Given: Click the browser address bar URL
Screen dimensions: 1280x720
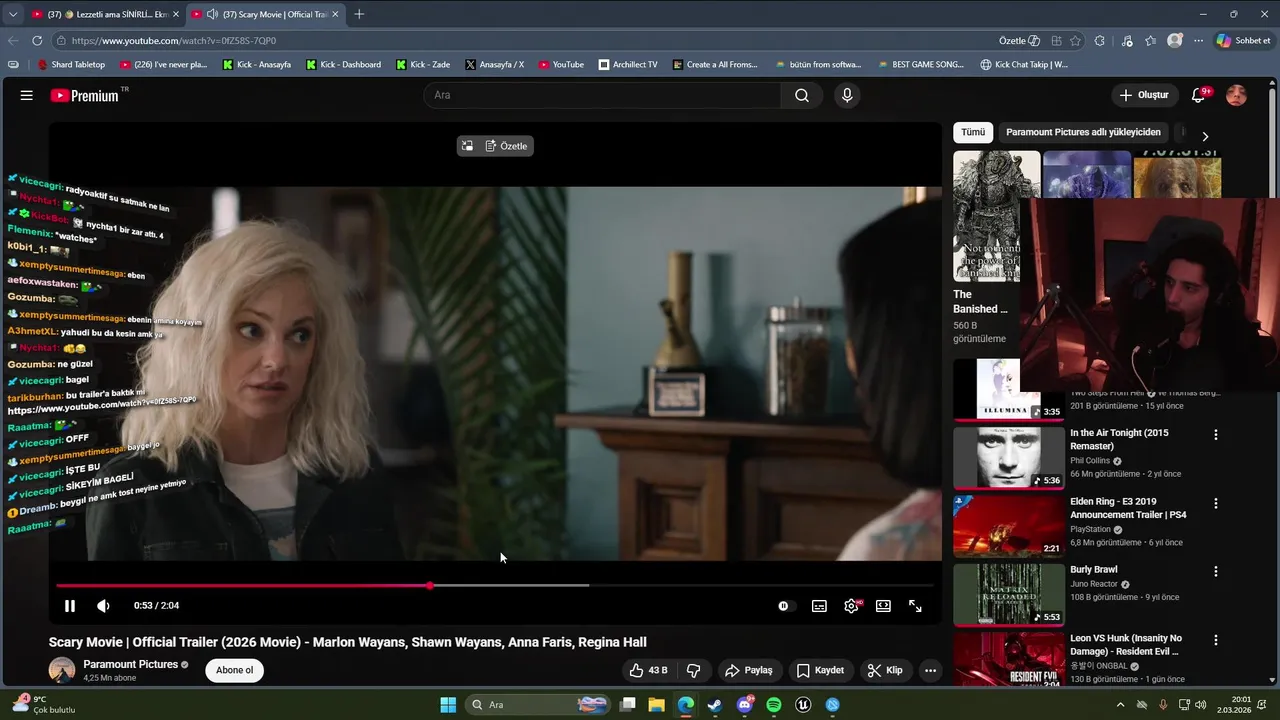Looking at the screenshot, I should coord(174,41).
